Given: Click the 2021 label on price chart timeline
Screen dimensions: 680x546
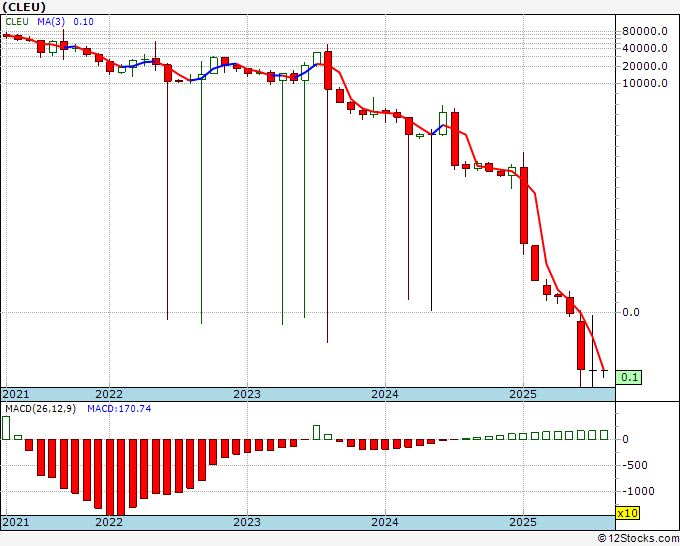Looking at the screenshot, I should tap(16, 394).
